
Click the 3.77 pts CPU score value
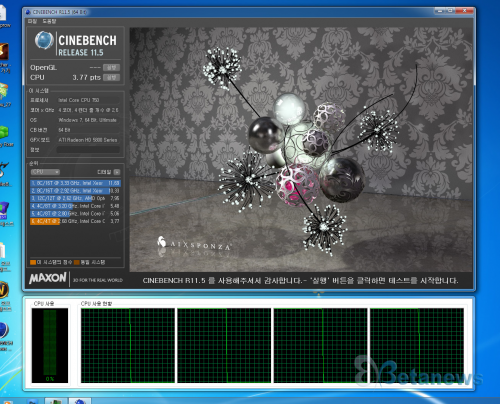click(86, 78)
